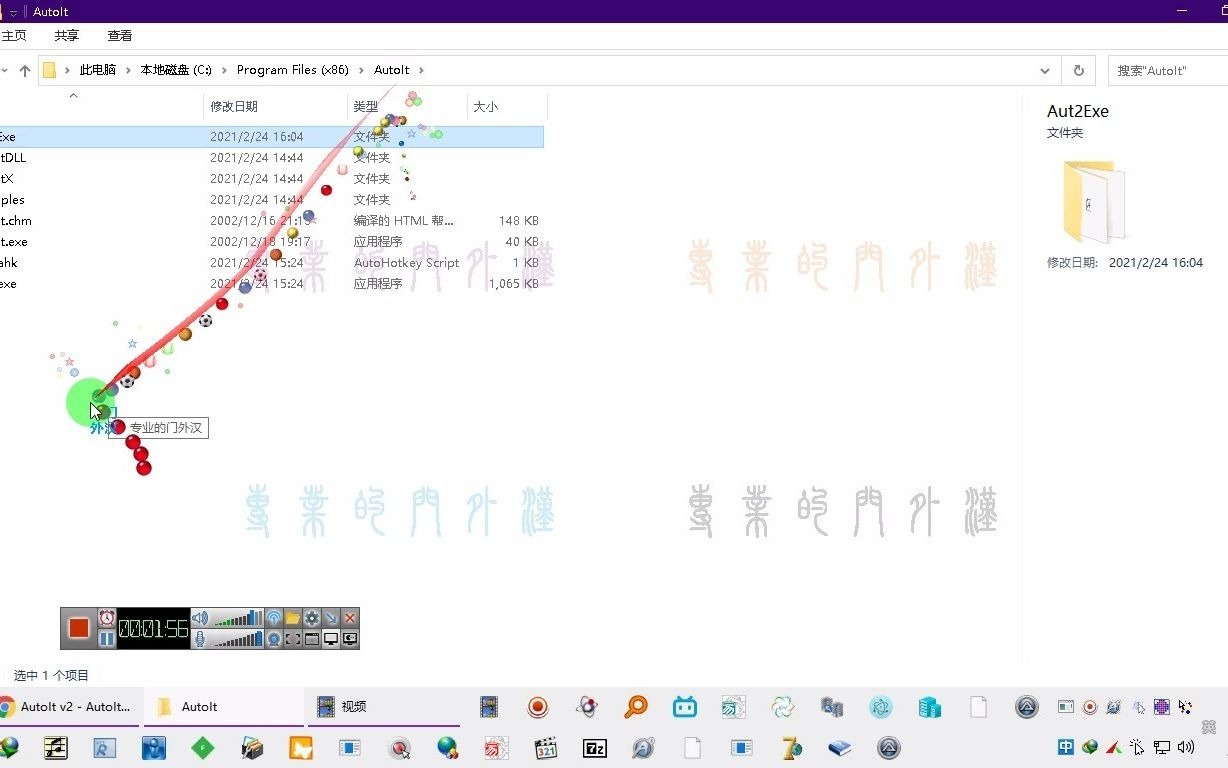Stop the recording with the red square button
Screen dimensions: 1228x768
[x=79, y=628]
